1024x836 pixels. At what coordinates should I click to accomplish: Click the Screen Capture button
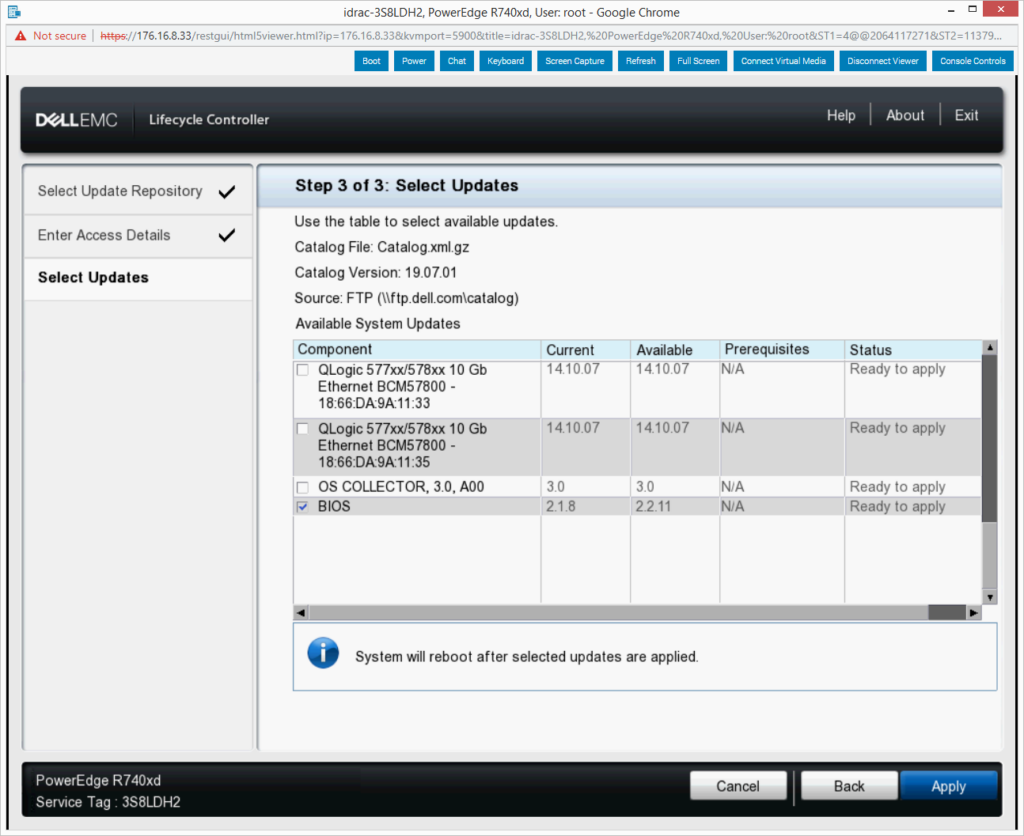[575, 61]
